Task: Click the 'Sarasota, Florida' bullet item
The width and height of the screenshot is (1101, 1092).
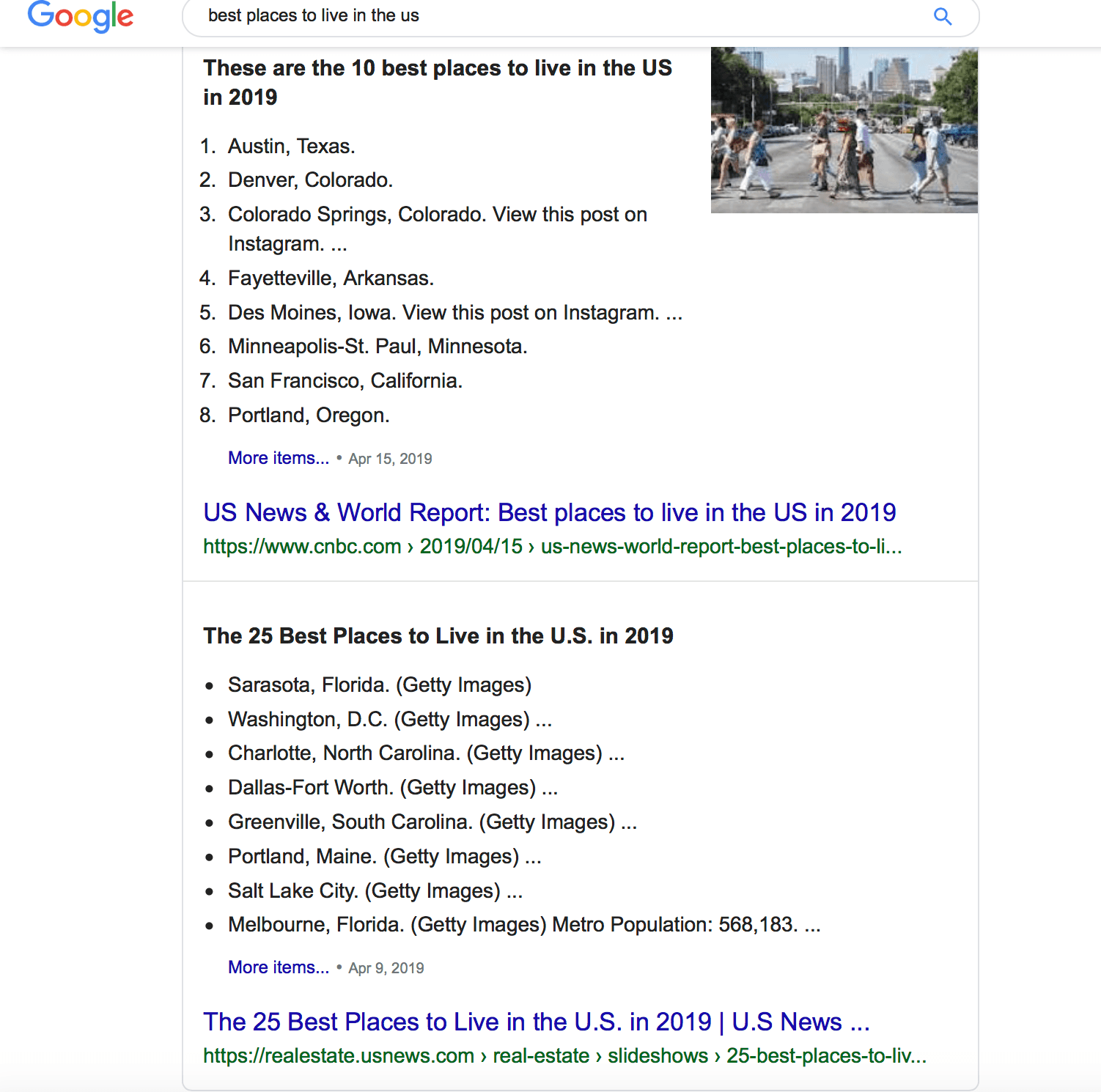Action: click(380, 685)
